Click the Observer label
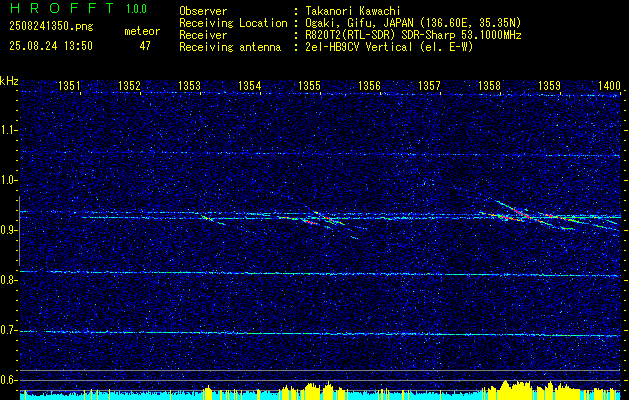629x400 pixels. (203, 11)
